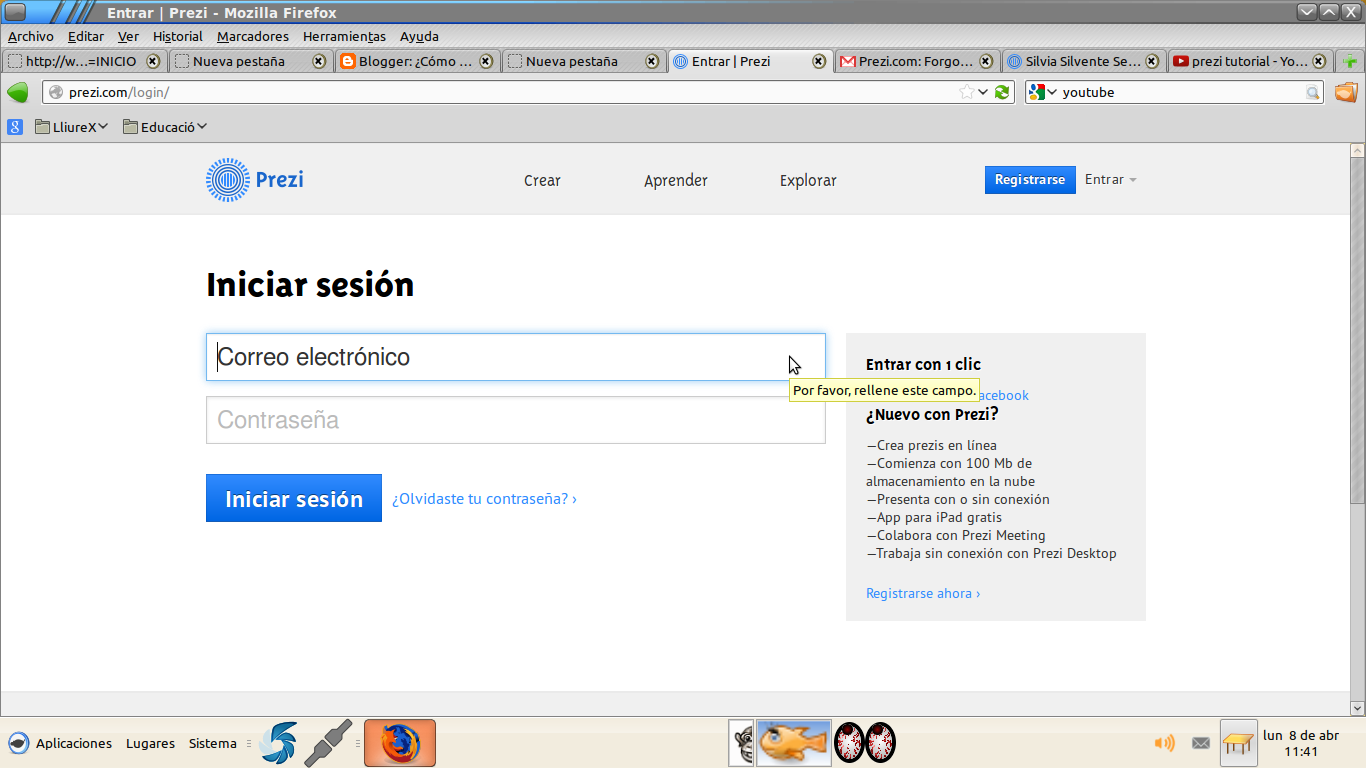Click the Iniciar sesión button
Image resolution: width=1366 pixels, height=768 pixels.
(294, 498)
